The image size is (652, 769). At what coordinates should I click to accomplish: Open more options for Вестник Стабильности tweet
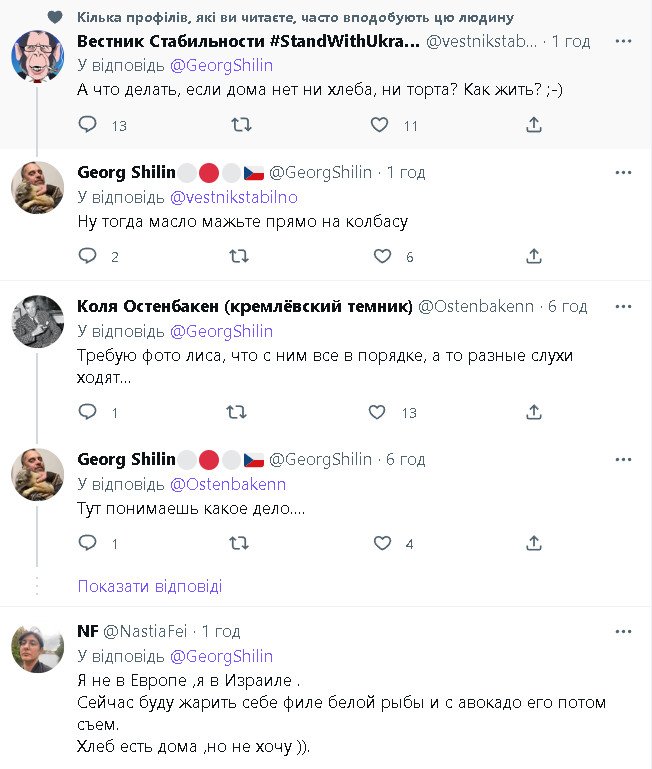pyautogui.click(x=623, y=42)
